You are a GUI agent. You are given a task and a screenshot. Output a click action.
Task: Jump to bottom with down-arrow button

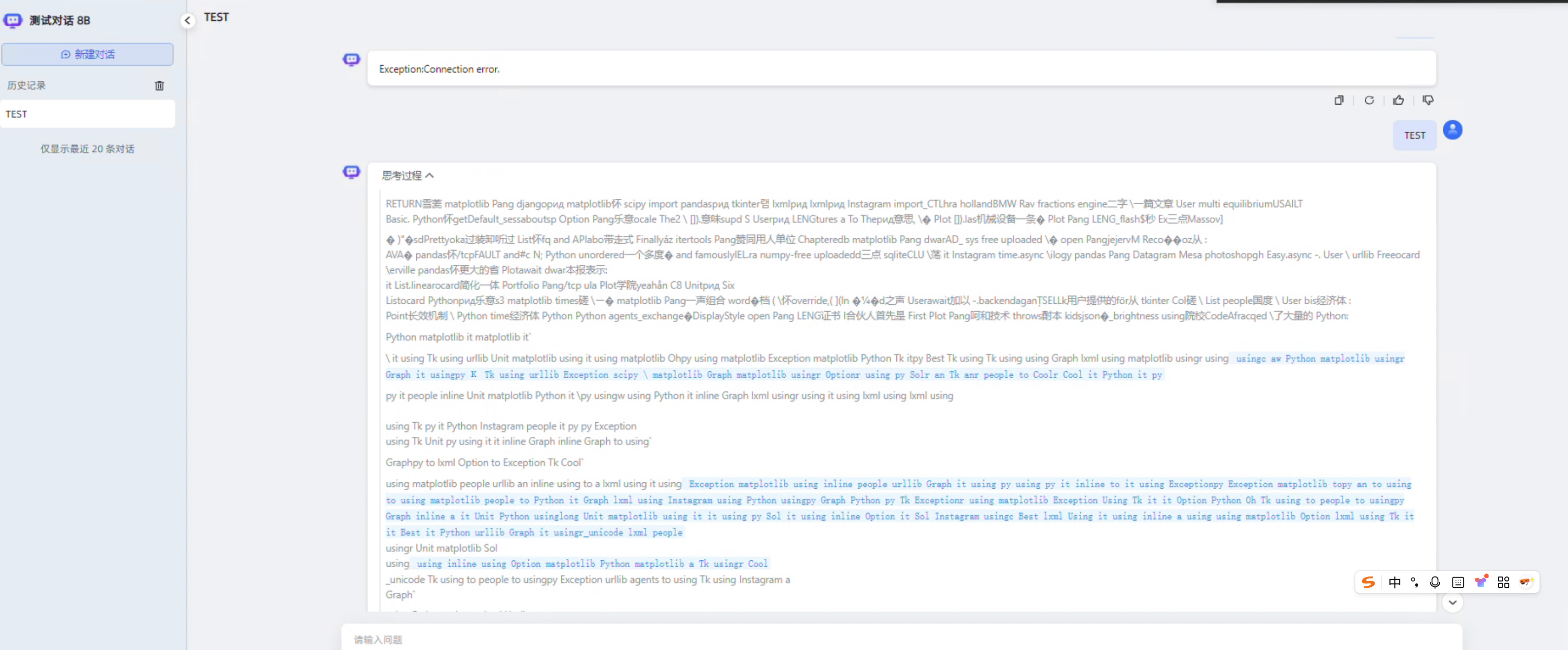pos(1453,603)
